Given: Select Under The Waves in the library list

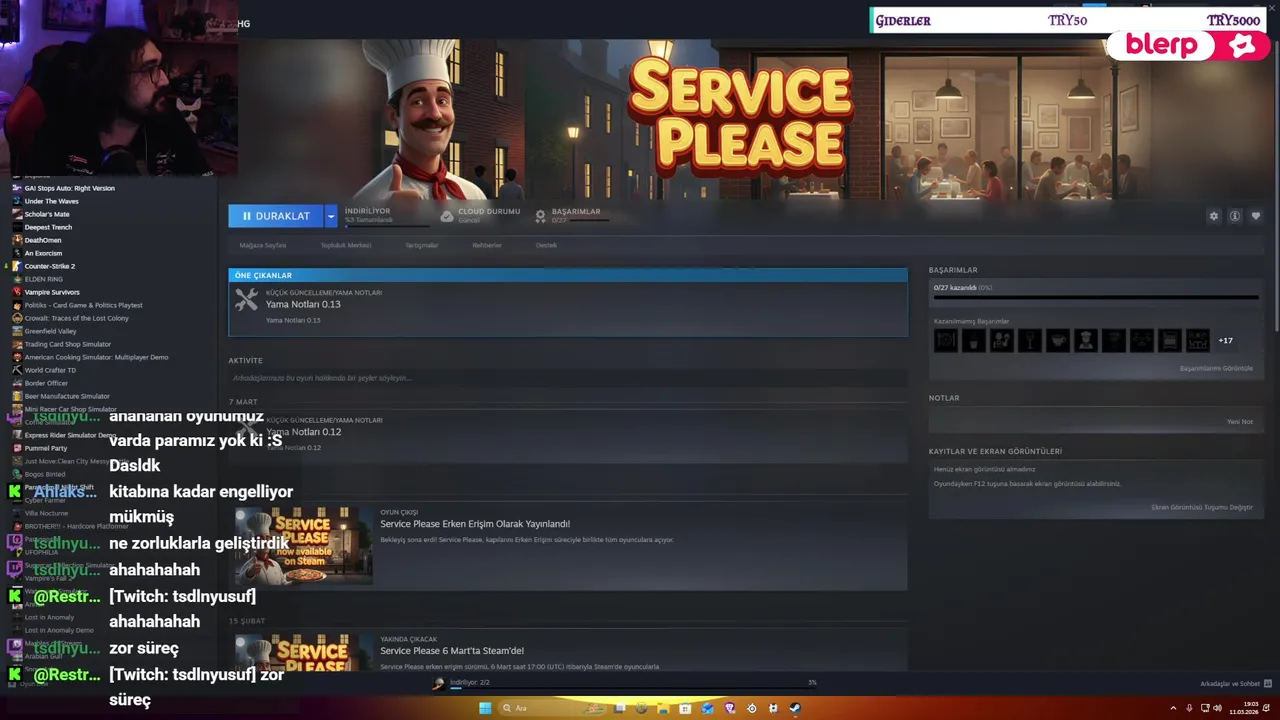Looking at the screenshot, I should [x=51, y=201].
